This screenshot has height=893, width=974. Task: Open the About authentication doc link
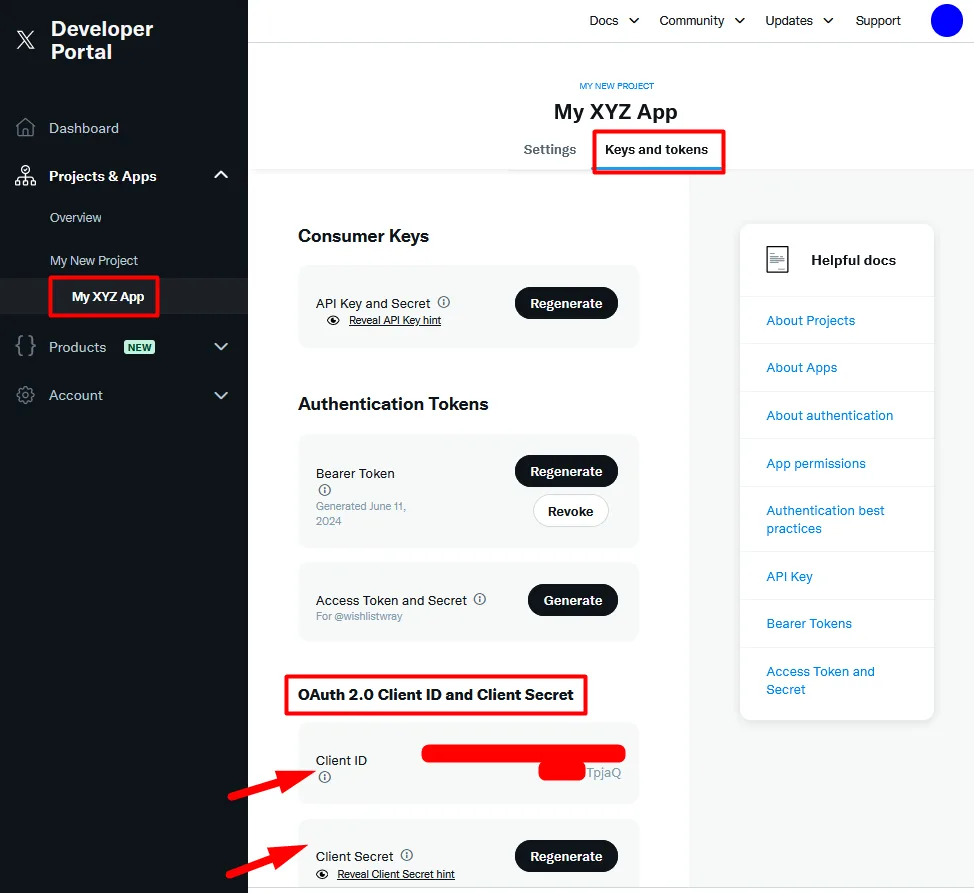pyautogui.click(x=829, y=415)
